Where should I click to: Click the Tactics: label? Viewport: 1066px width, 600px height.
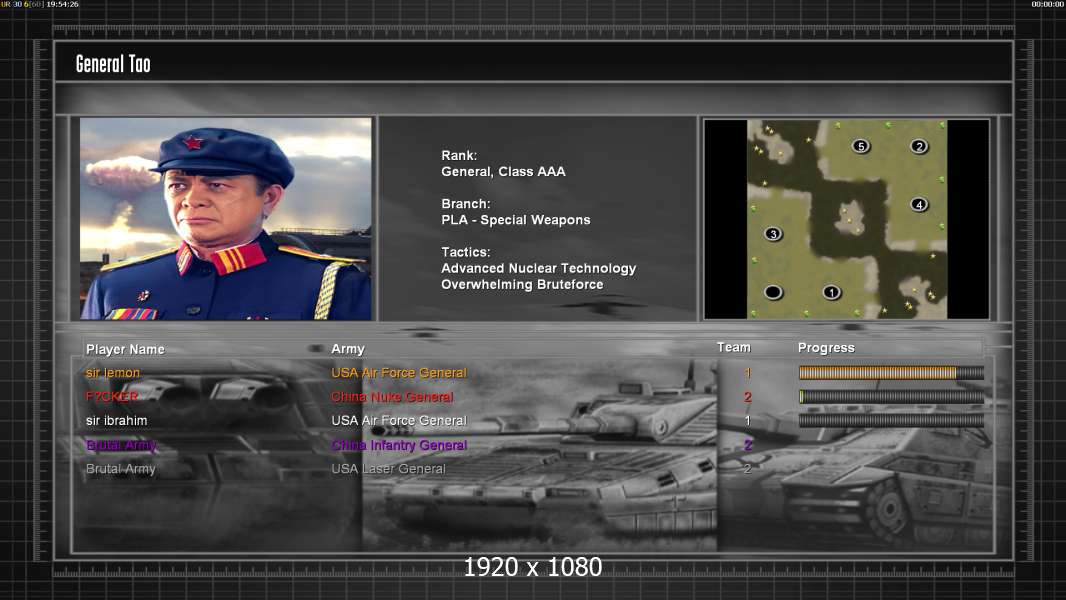[466, 252]
